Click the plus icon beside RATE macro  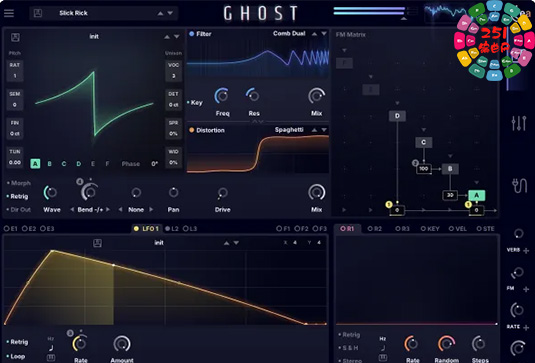pos(526,328)
